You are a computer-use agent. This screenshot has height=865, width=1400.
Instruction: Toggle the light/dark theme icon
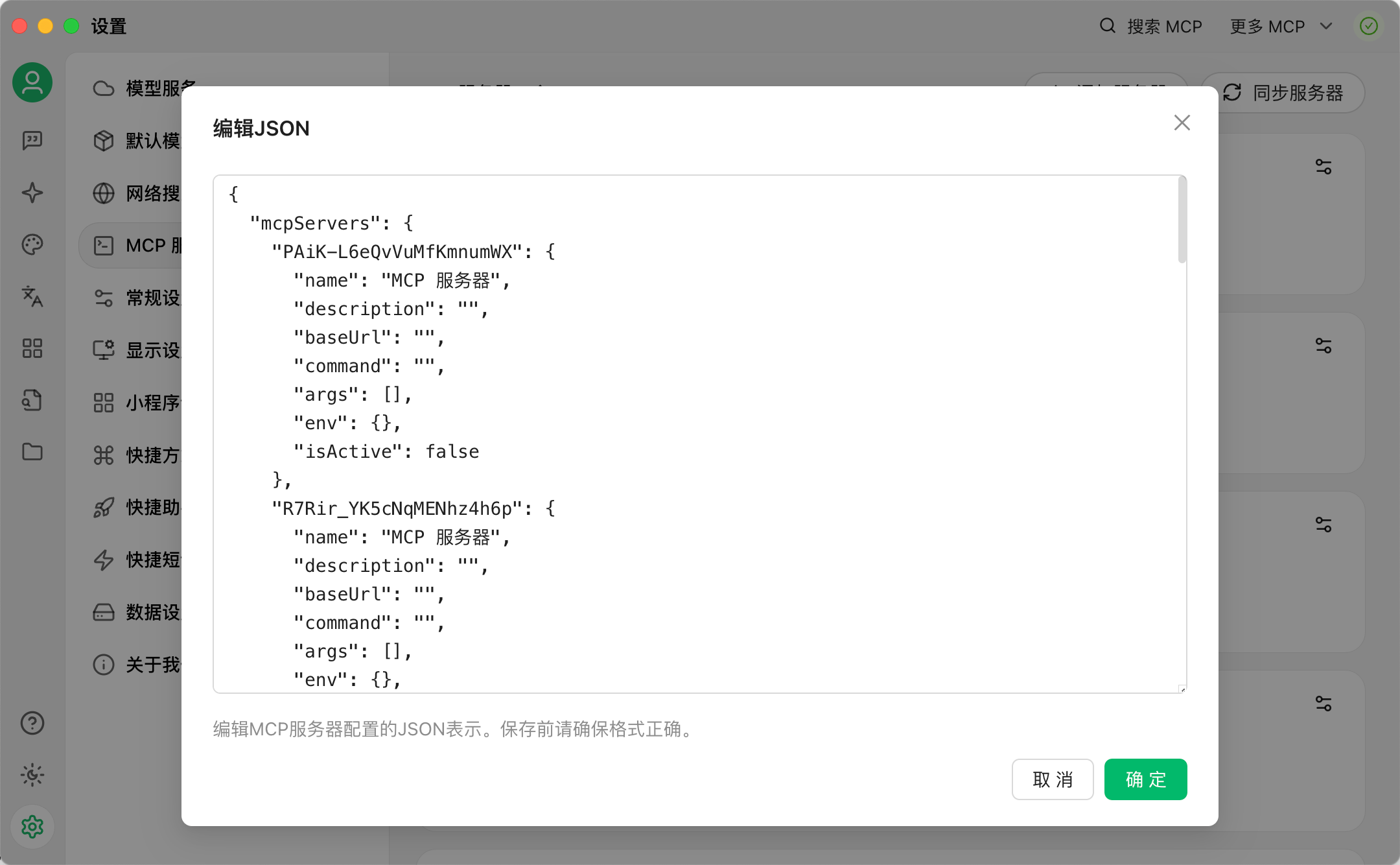32,775
